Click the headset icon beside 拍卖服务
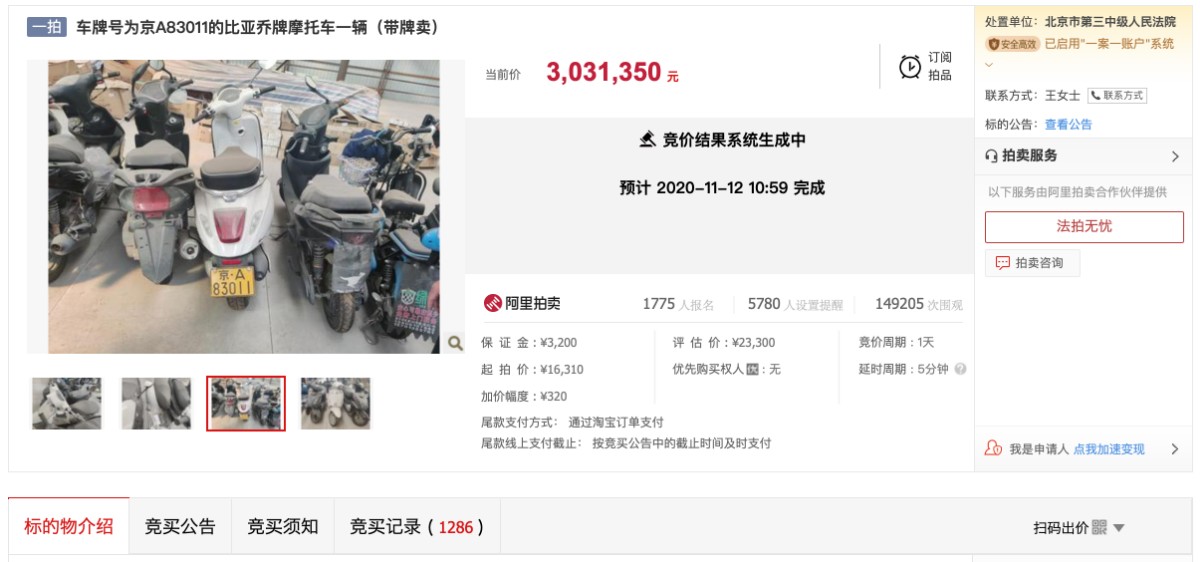Screen dimensions: 1200x562 tap(992, 156)
